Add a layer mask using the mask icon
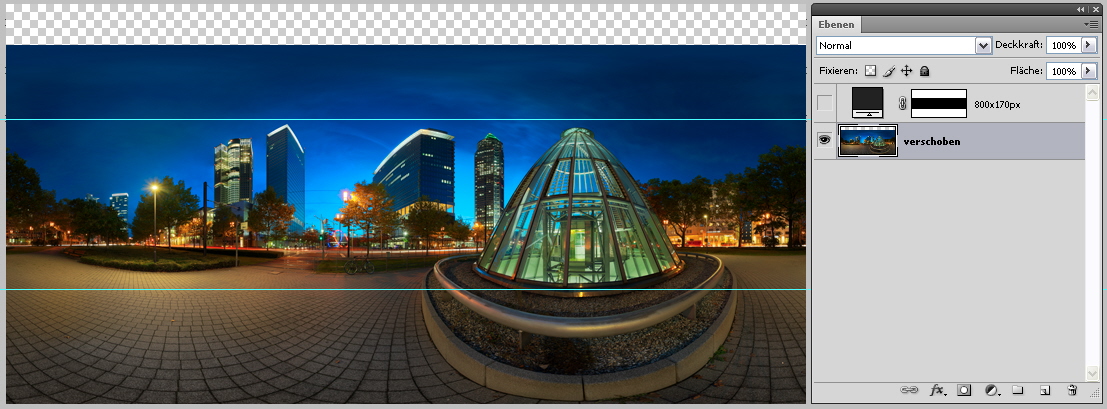Image resolution: width=1107 pixels, height=409 pixels. click(965, 390)
